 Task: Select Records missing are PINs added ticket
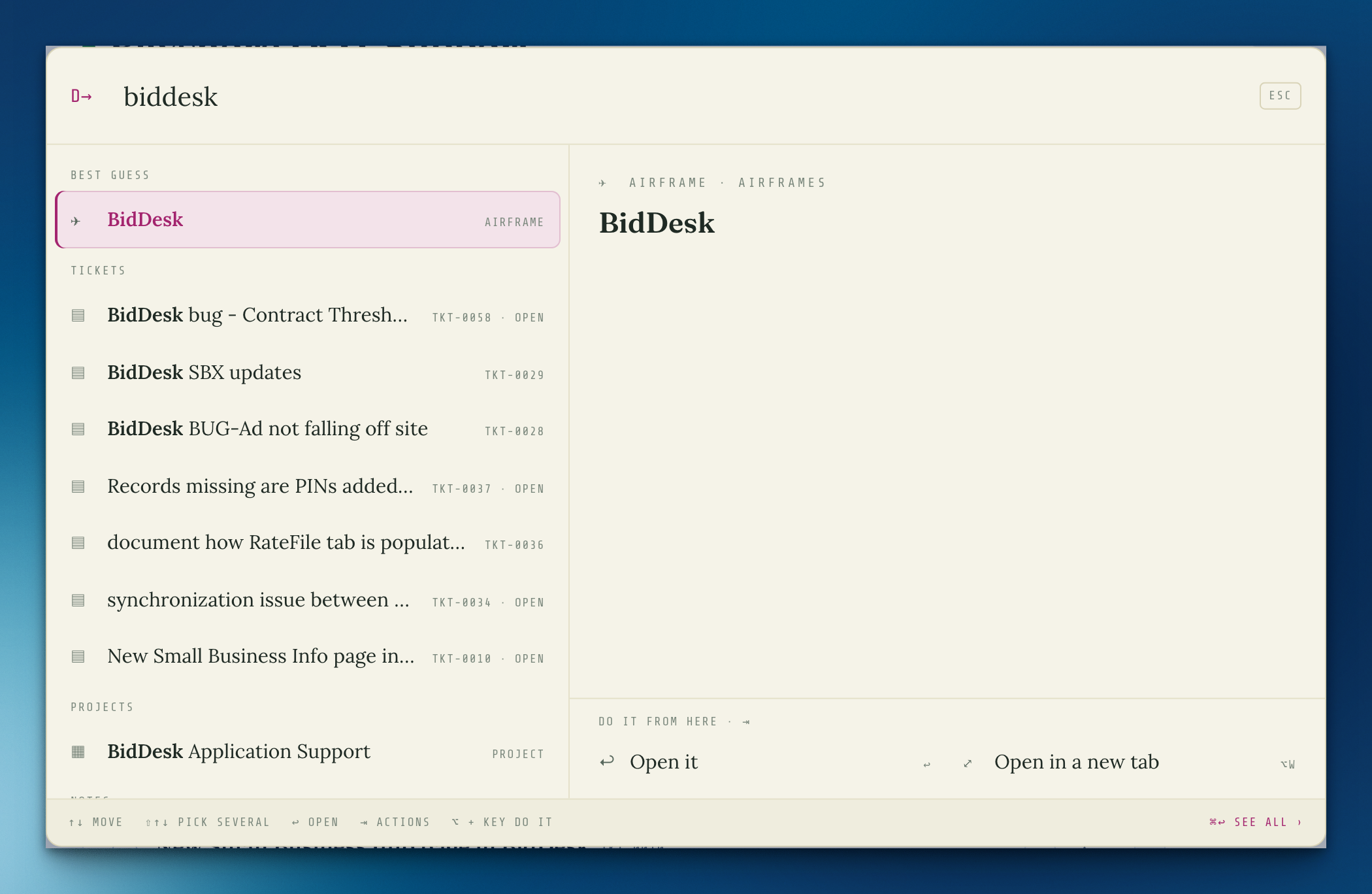tap(308, 487)
